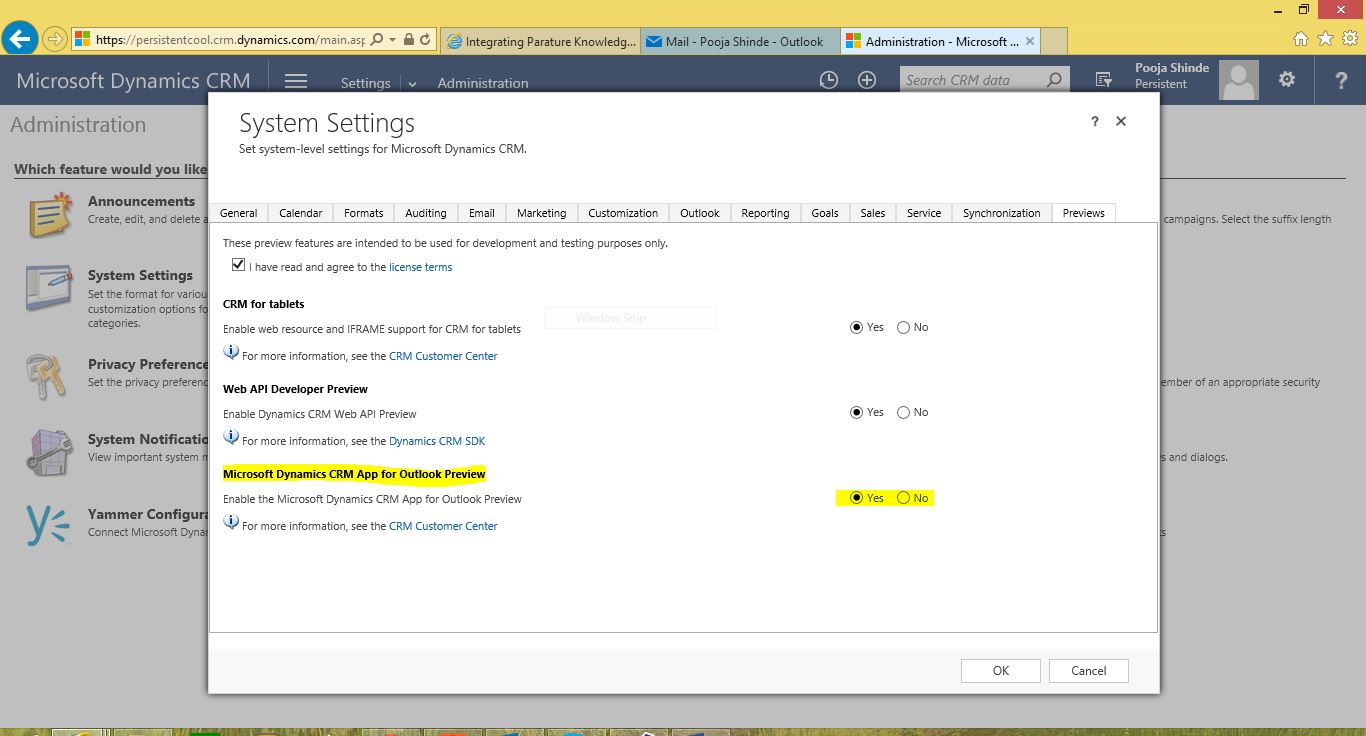Viewport: 1366px width, 736px height.
Task: Click the Announcements notepad icon
Action: coord(49,214)
